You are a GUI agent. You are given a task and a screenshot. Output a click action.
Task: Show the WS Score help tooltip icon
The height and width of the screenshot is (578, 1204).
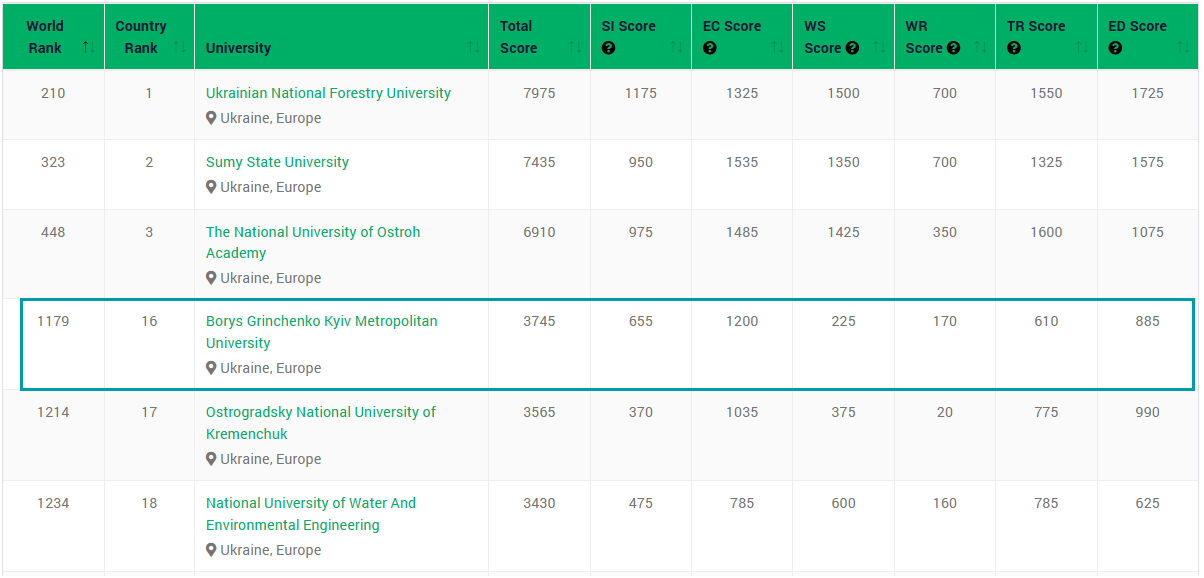pyautogui.click(x=852, y=48)
